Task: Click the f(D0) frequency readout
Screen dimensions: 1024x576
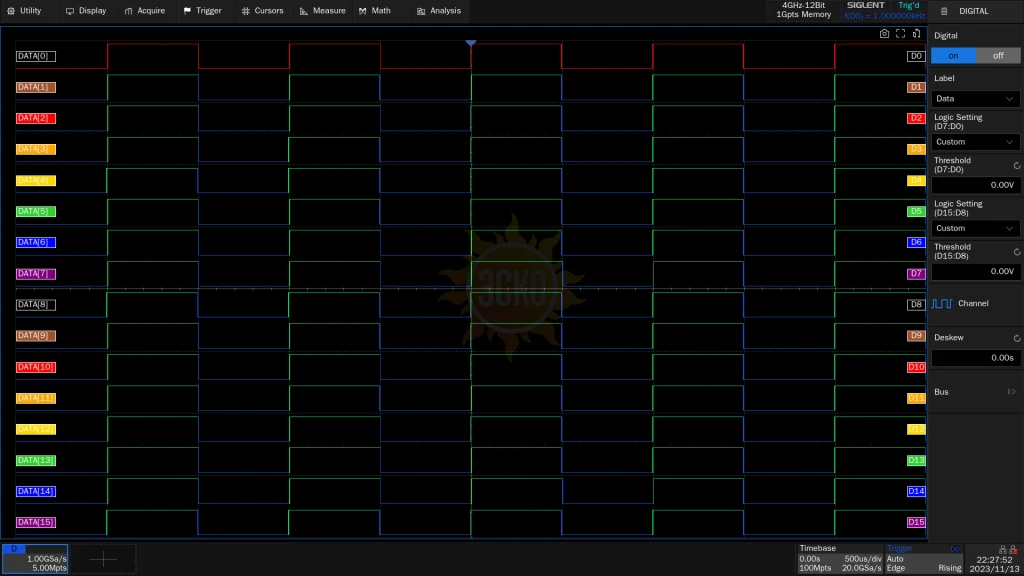Action: click(884, 16)
